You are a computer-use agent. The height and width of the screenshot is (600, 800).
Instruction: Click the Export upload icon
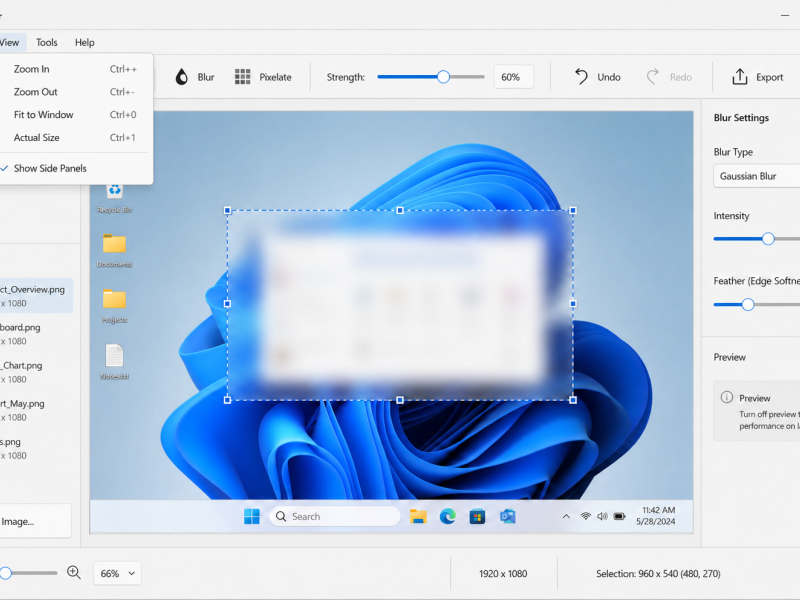click(x=740, y=77)
